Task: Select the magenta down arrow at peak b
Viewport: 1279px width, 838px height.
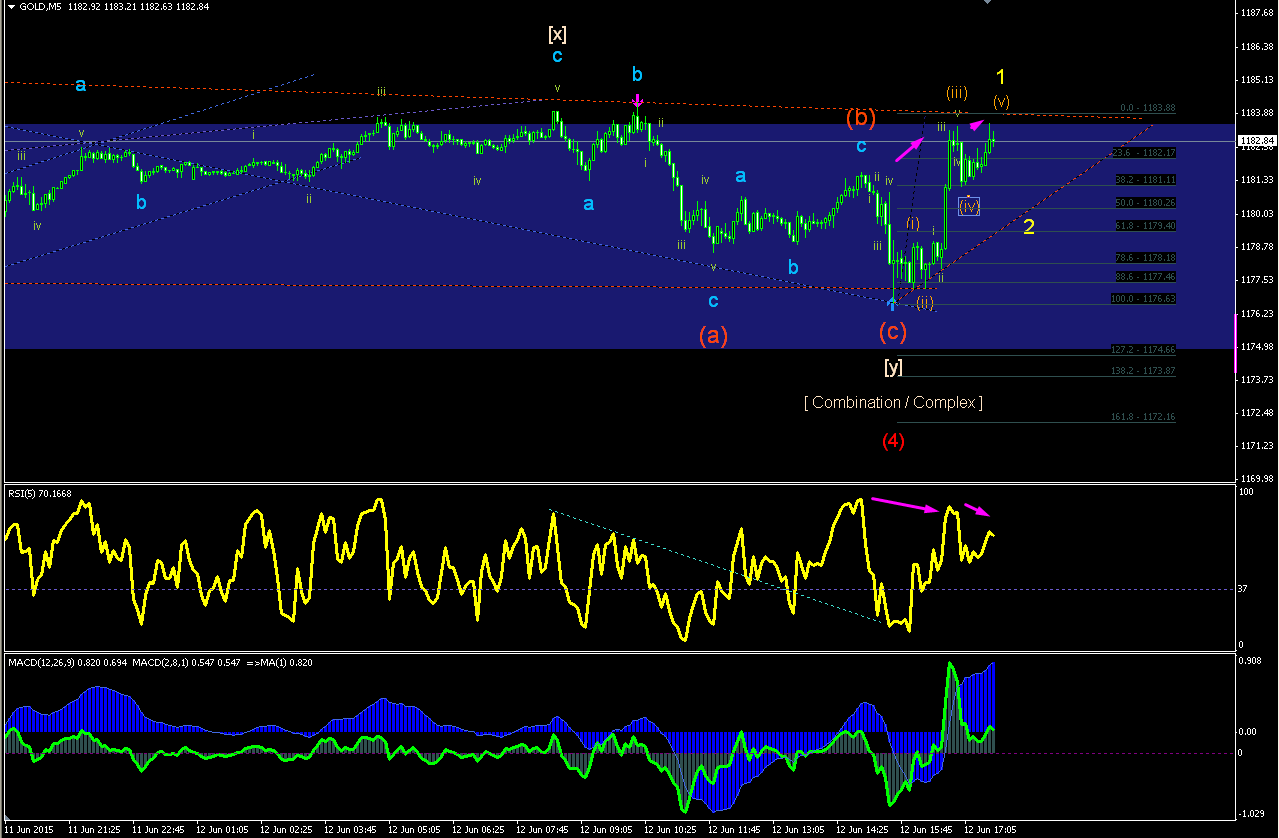Action: (x=637, y=101)
